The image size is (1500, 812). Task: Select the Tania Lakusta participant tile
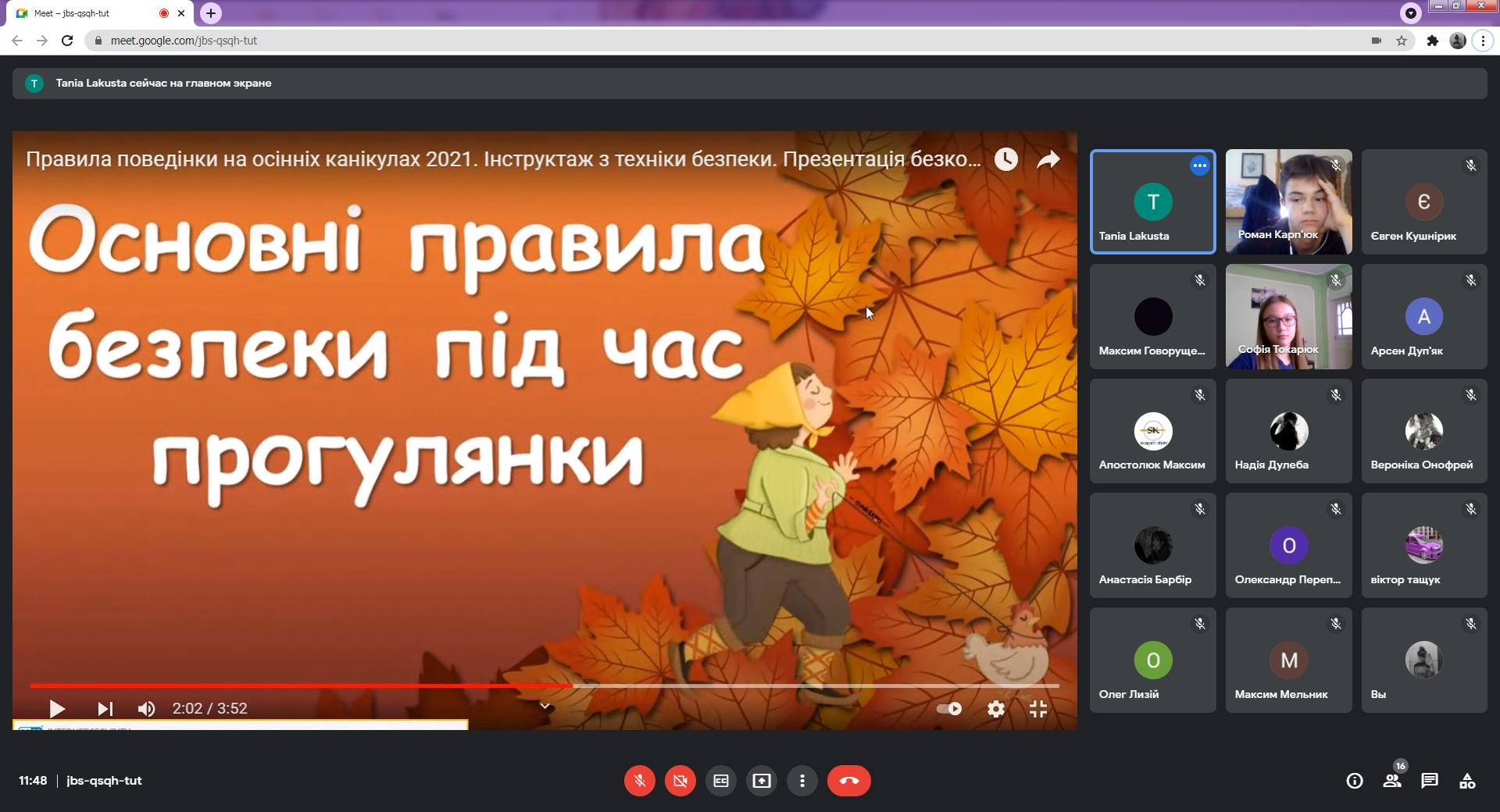coord(1152,201)
